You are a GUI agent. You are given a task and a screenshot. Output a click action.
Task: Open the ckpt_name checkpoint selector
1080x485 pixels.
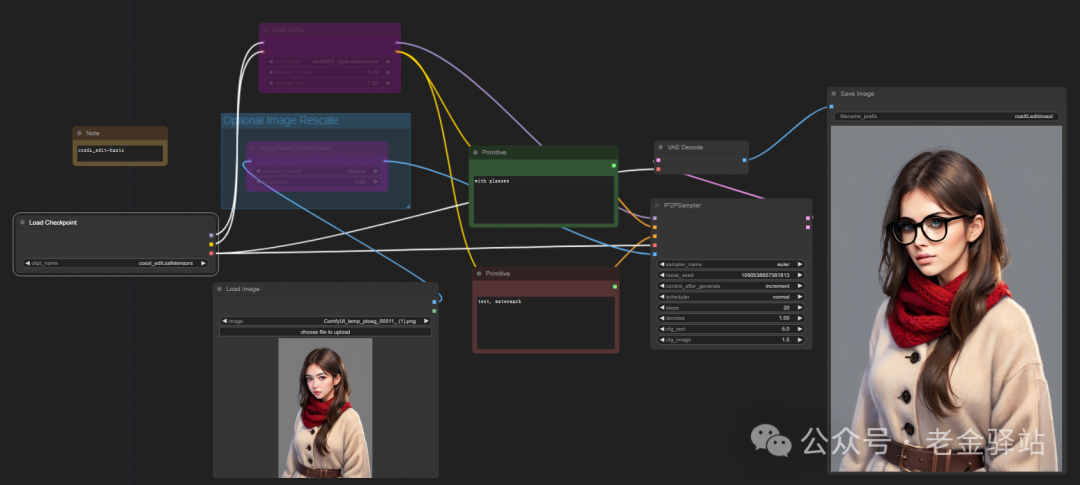click(117, 263)
